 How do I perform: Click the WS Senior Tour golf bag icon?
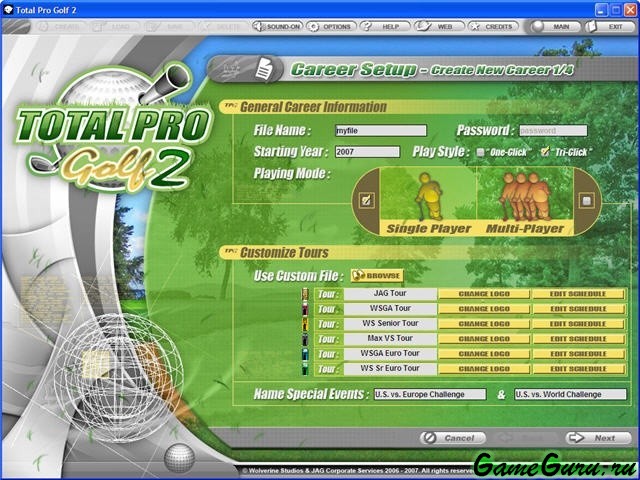305,324
